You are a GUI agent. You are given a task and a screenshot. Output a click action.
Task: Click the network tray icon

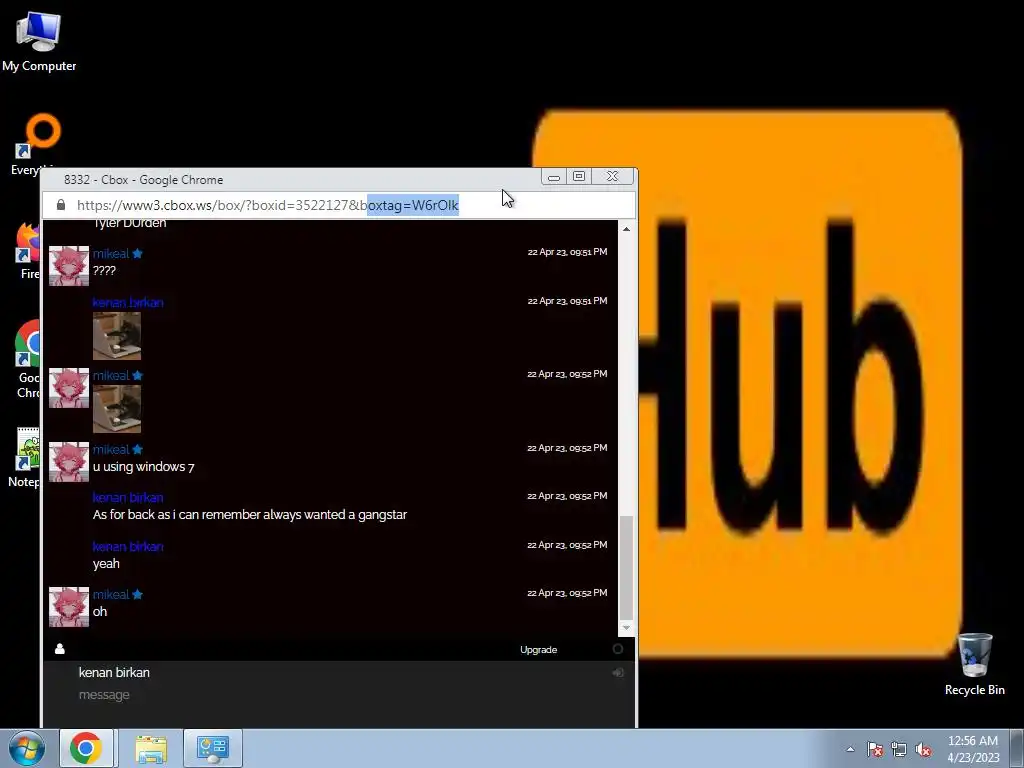(x=899, y=749)
